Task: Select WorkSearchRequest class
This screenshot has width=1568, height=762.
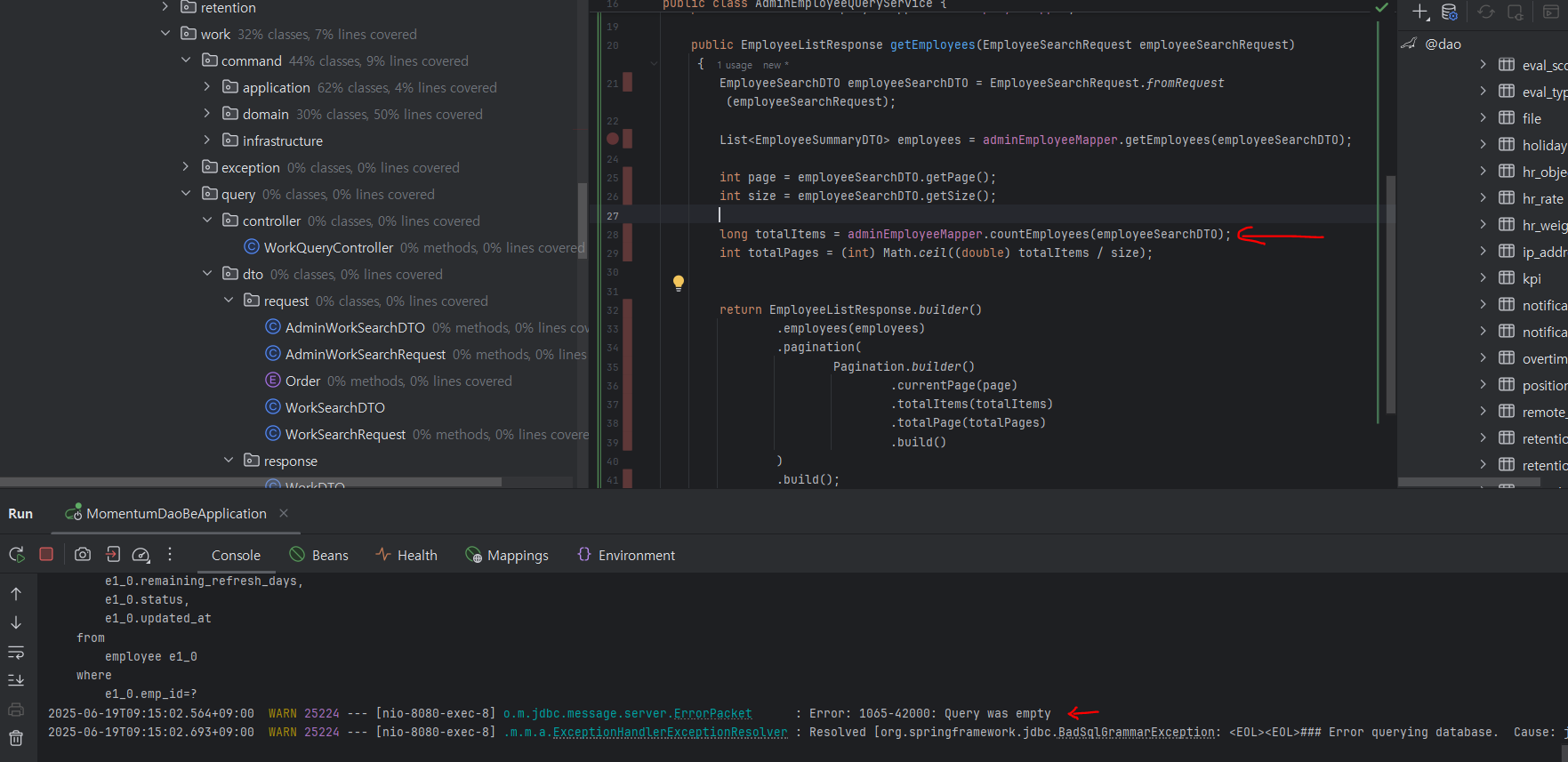Action: [x=345, y=434]
